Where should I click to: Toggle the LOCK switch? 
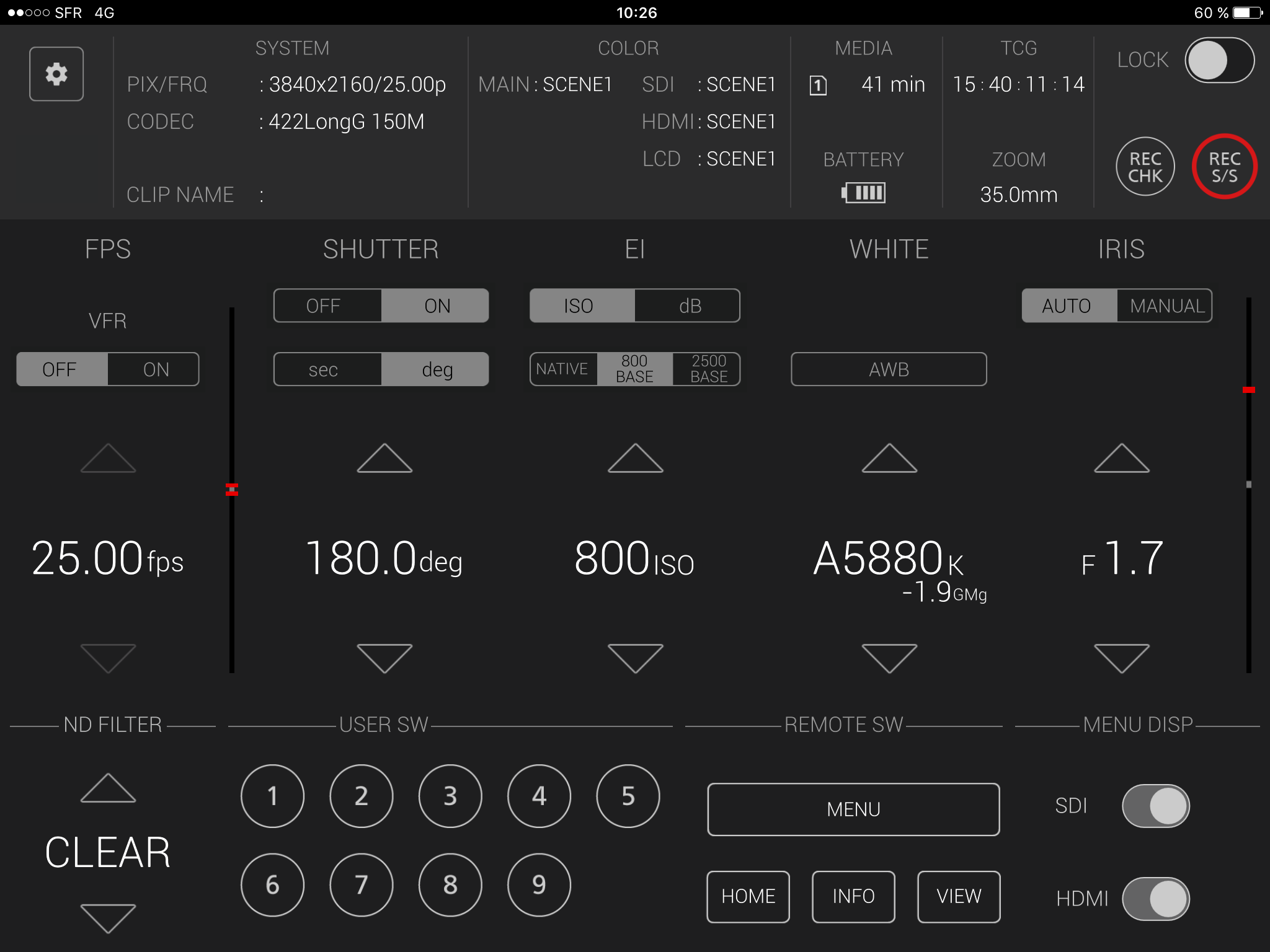point(1219,60)
